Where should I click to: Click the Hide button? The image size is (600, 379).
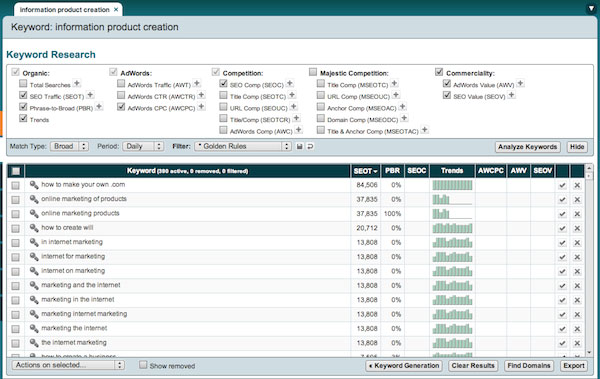[x=577, y=147]
